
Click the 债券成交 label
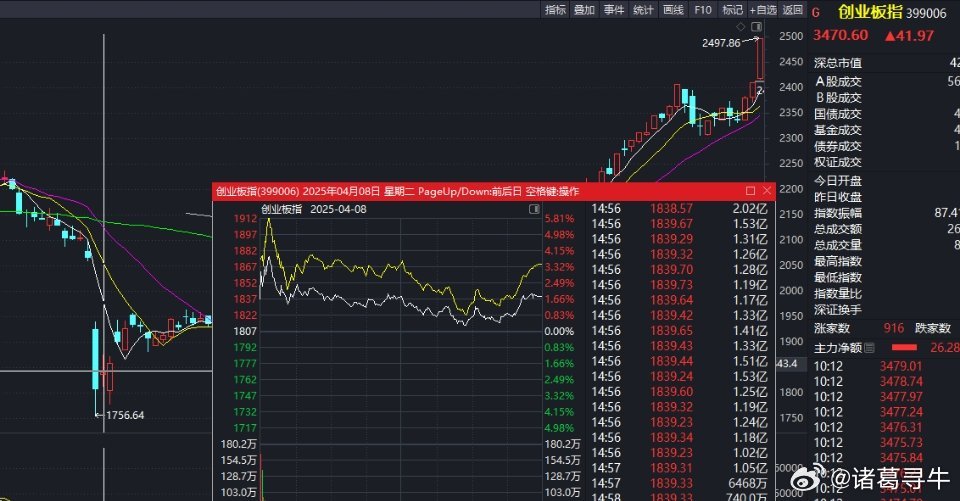pyautogui.click(x=838, y=146)
